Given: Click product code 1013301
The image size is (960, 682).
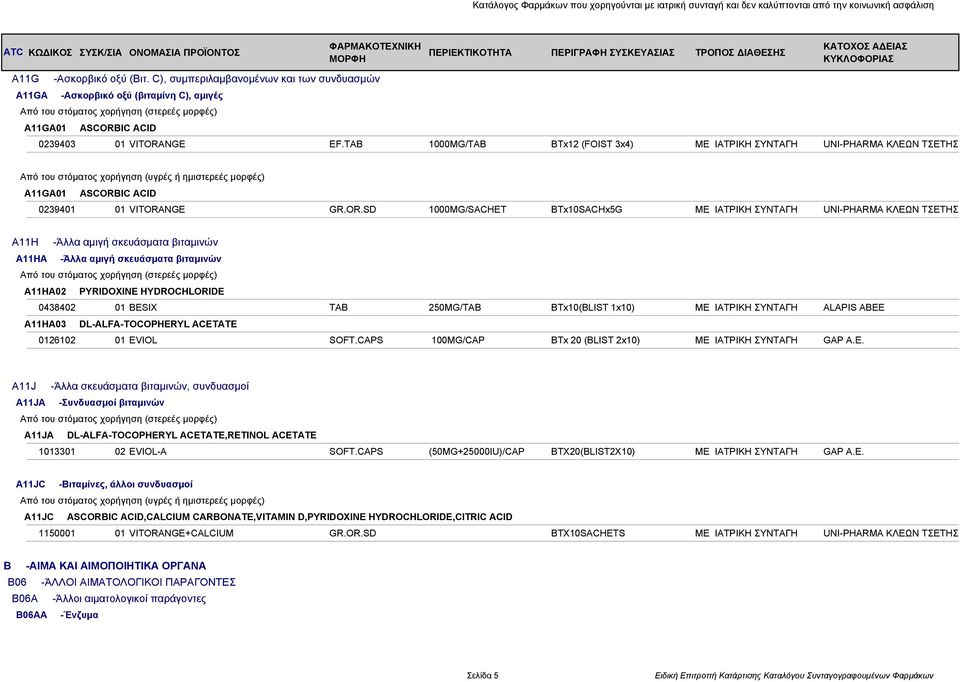Looking at the screenshot, I should pos(57,452).
